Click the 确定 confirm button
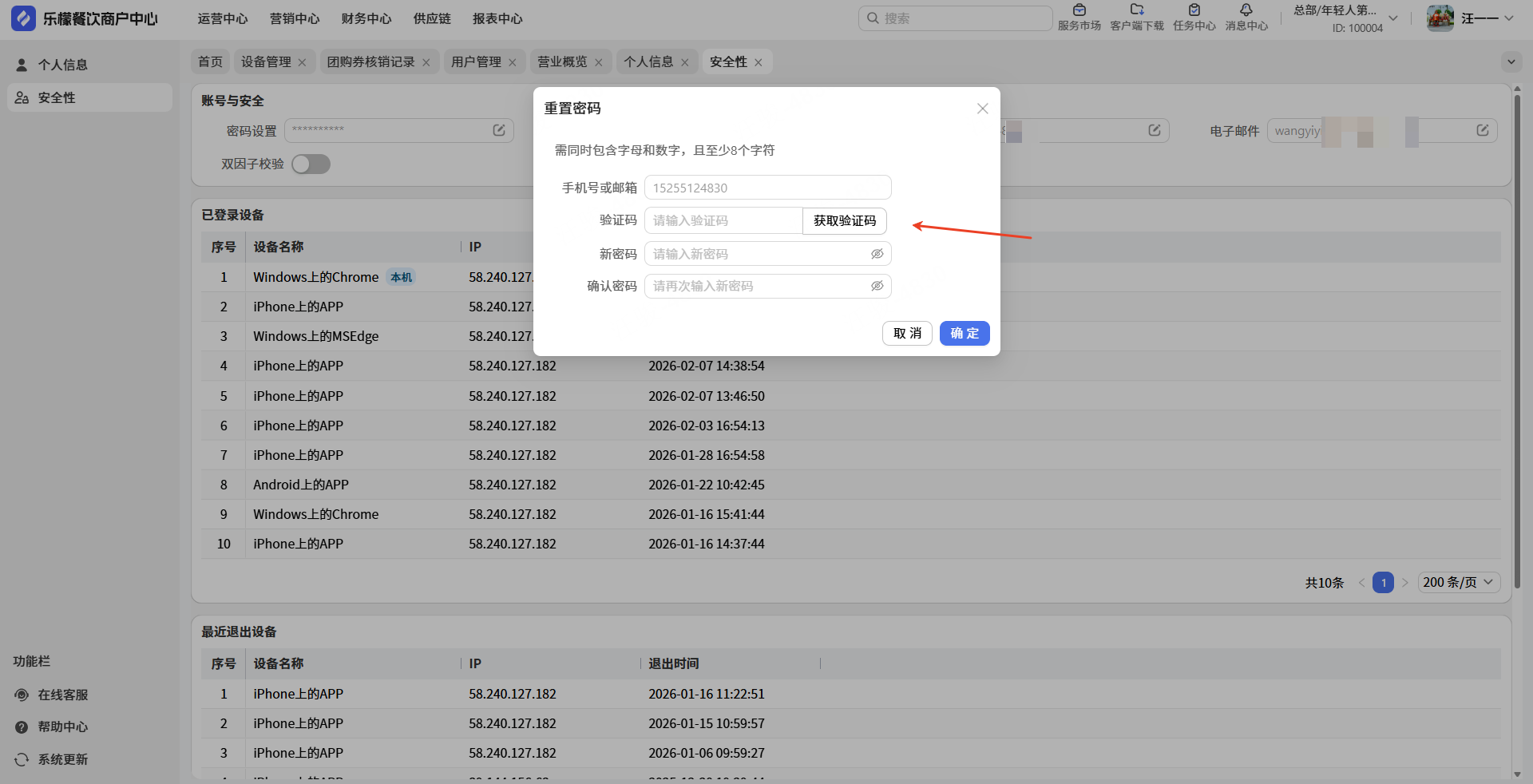Viewport: 1533px width, 784px height. click(x=964, y=333)
